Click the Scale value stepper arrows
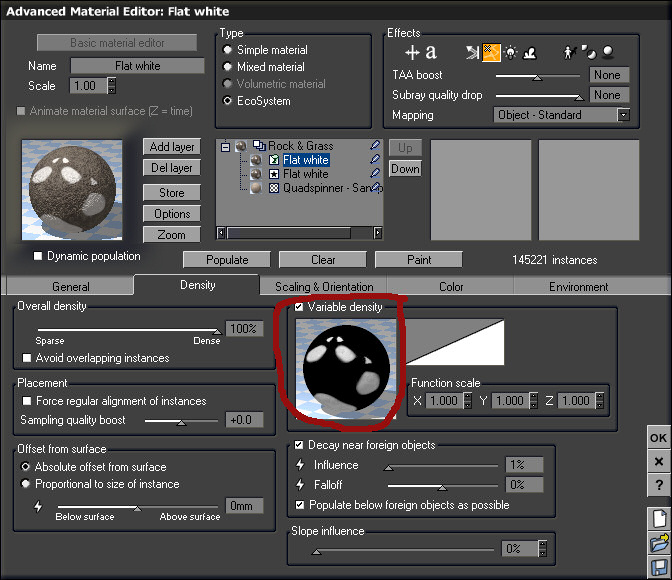Viewport: 672px width, 580px height. point(111,85)
